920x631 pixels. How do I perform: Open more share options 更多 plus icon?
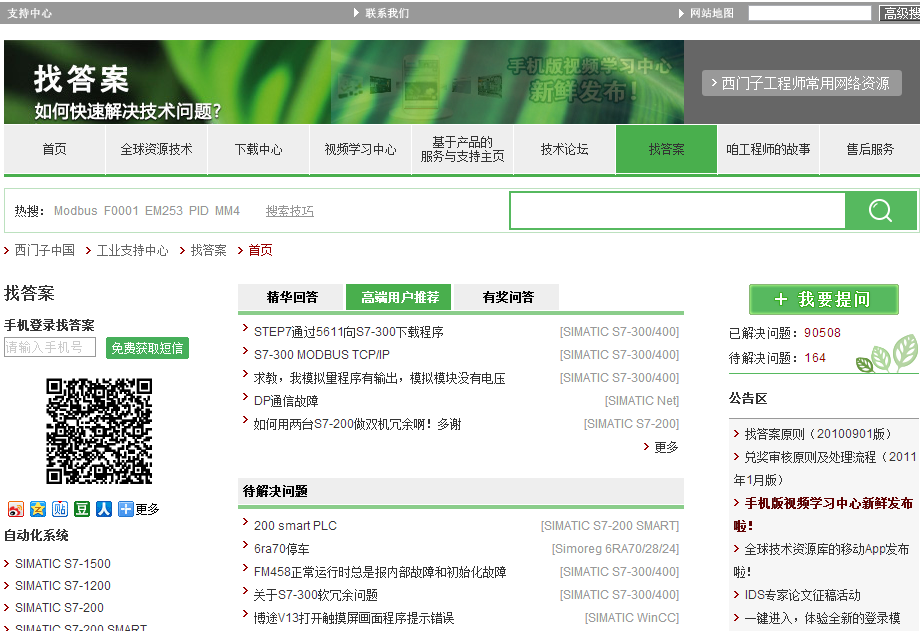pyautogui.click(x=126, y=509)
